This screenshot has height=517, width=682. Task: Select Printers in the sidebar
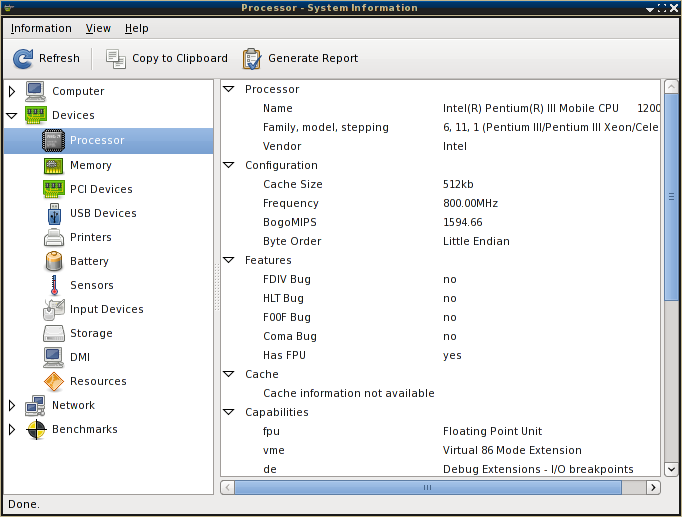[108, 237]
